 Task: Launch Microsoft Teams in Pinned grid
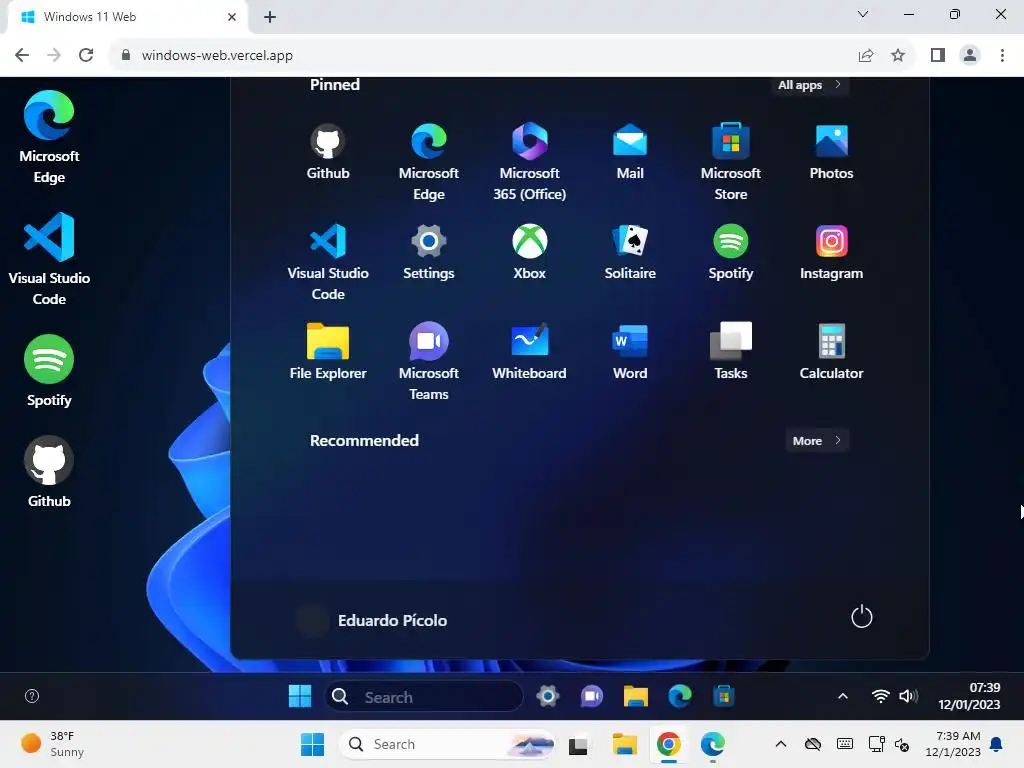pos(428,362)
